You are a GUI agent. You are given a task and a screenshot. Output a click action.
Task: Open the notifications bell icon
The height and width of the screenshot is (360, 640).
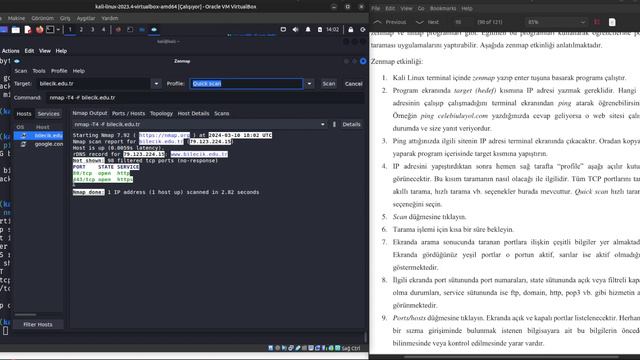click(308, 29)
